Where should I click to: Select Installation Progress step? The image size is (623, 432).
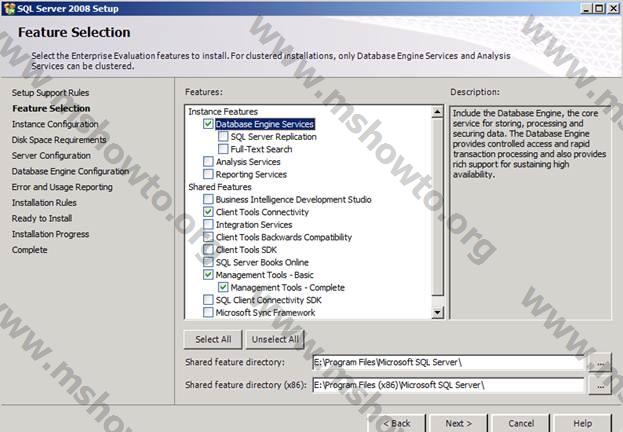coord(50,234)
